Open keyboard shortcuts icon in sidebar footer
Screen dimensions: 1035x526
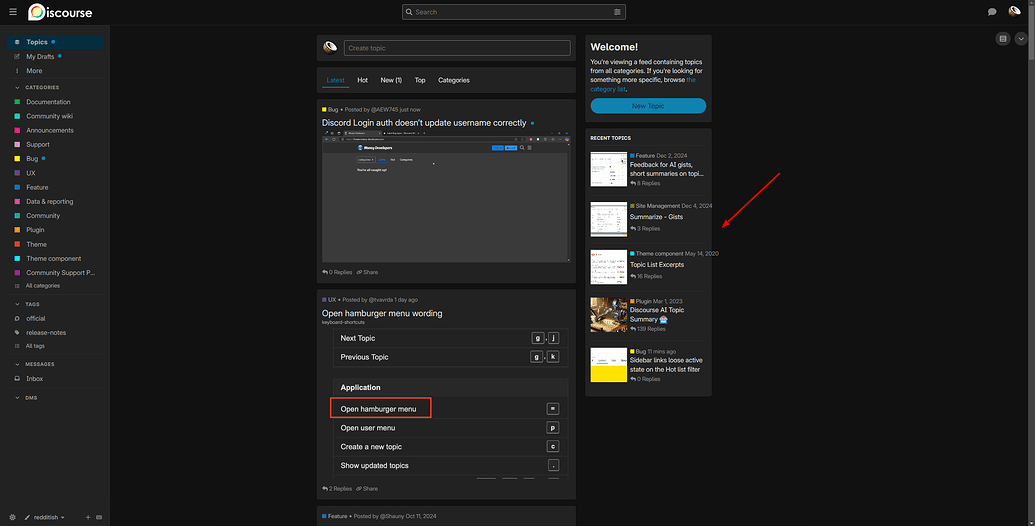(x=99, y=517)
